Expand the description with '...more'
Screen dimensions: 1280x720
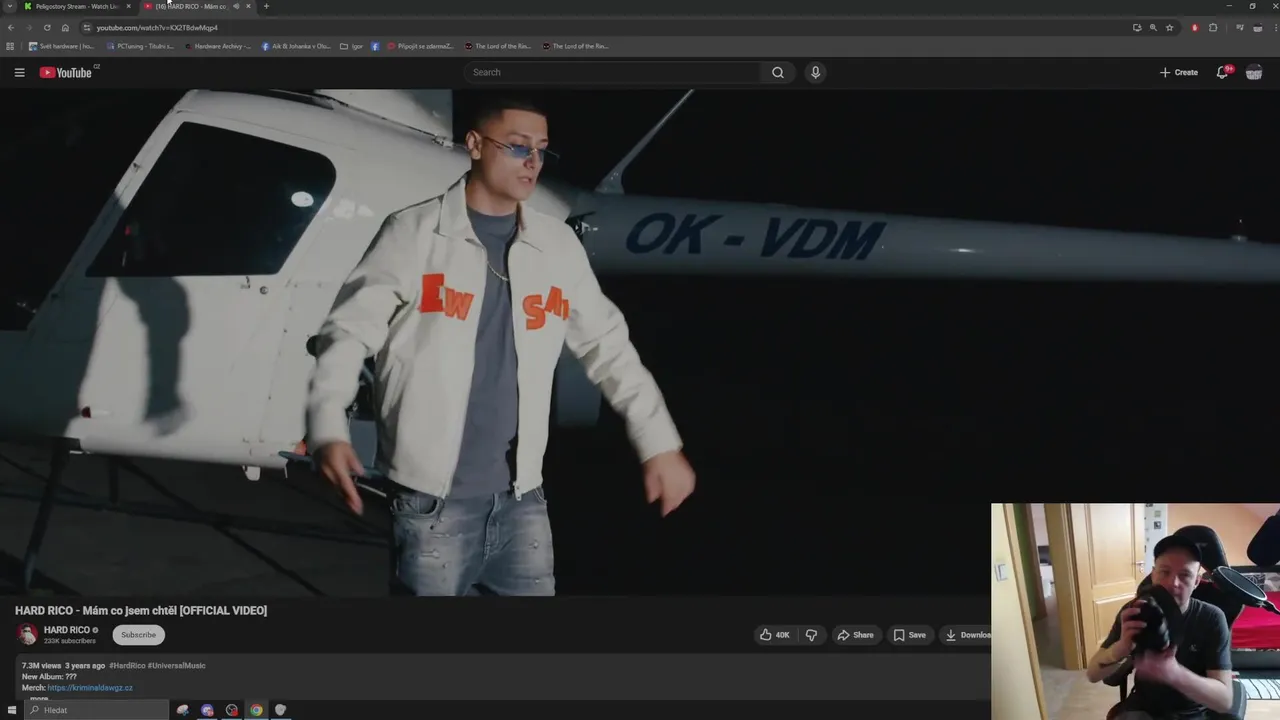tap(38, 698)
